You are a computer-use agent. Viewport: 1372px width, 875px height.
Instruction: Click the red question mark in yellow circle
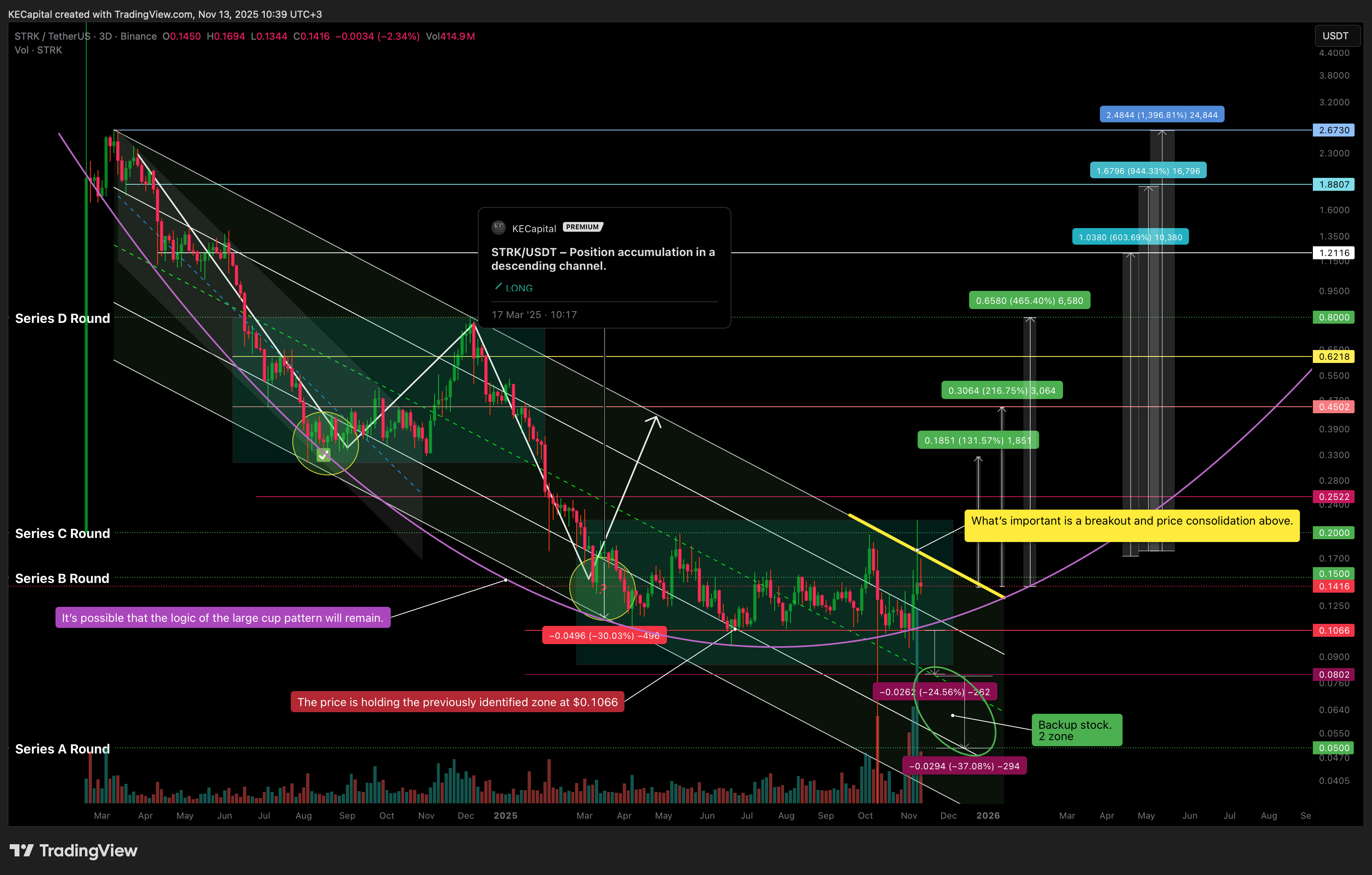coord(603,589)
